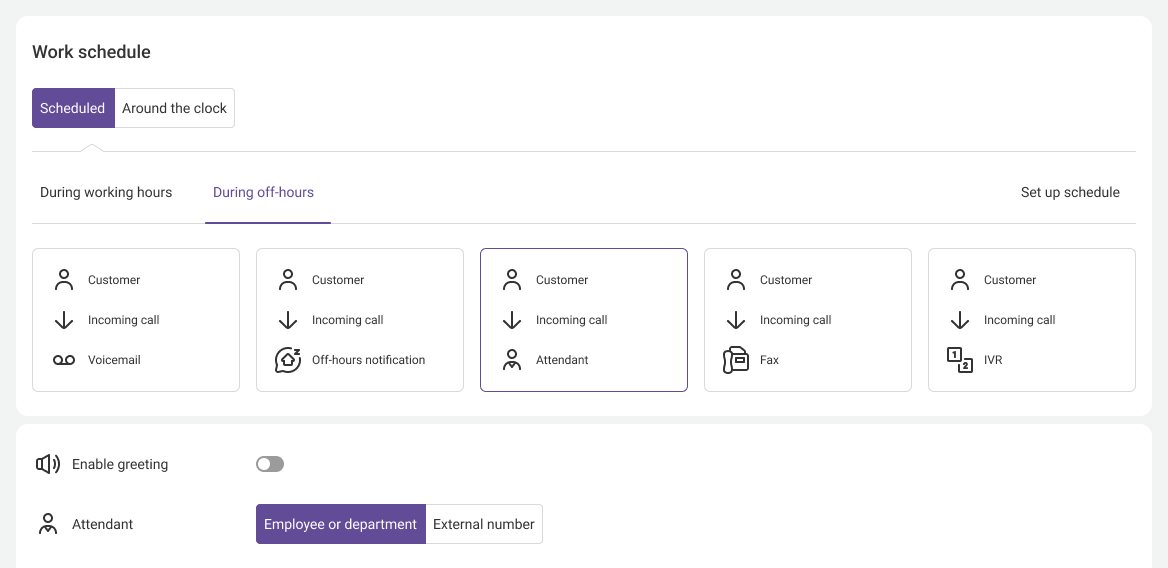Click the speaker icon beside Enable greeting
This screenshot has width=1168, height=568.
pyautogui.click(x=48, y=464)
